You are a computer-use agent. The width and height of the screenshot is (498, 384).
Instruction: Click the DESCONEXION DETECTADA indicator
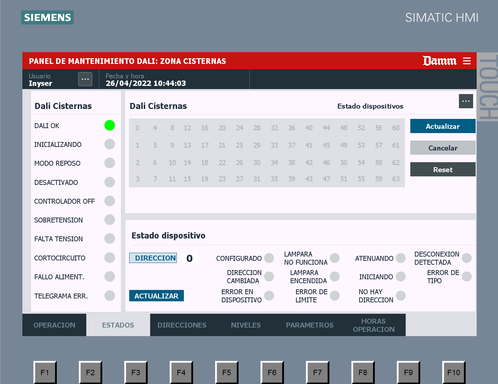click(467, 258)
